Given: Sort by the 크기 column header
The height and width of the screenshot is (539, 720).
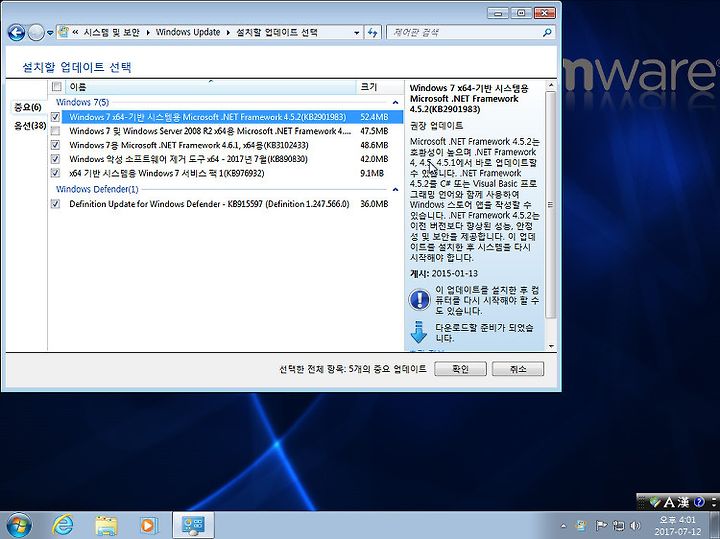Looking at the screenshot, I should point(379,87).
